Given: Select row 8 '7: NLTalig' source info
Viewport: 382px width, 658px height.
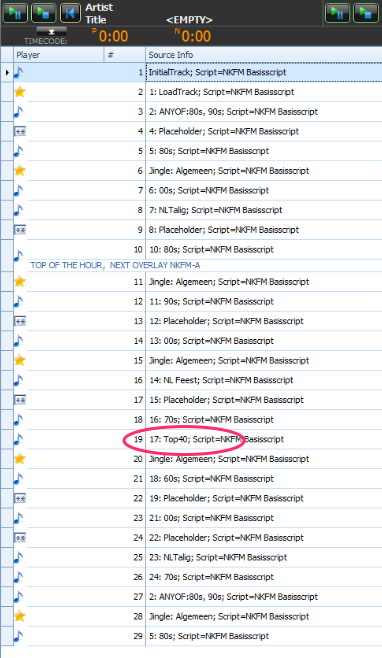Looking at the screenshot, I should point(216,210).
